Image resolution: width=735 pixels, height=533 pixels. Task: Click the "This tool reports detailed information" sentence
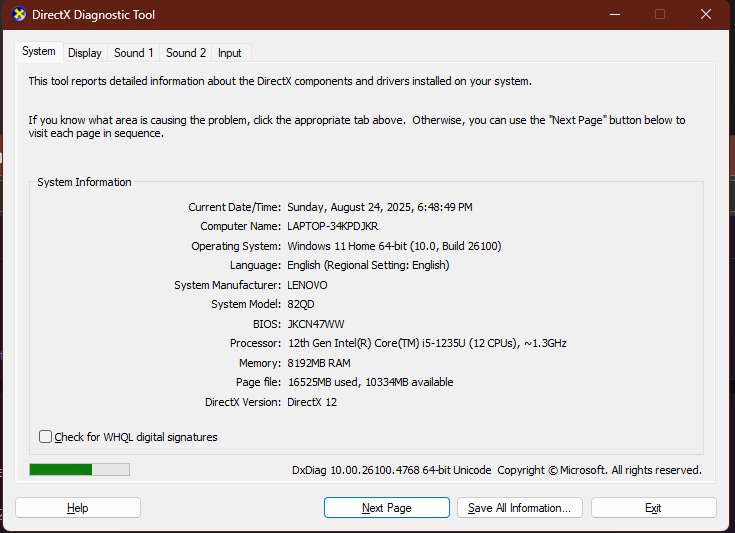tap(280, 81)
